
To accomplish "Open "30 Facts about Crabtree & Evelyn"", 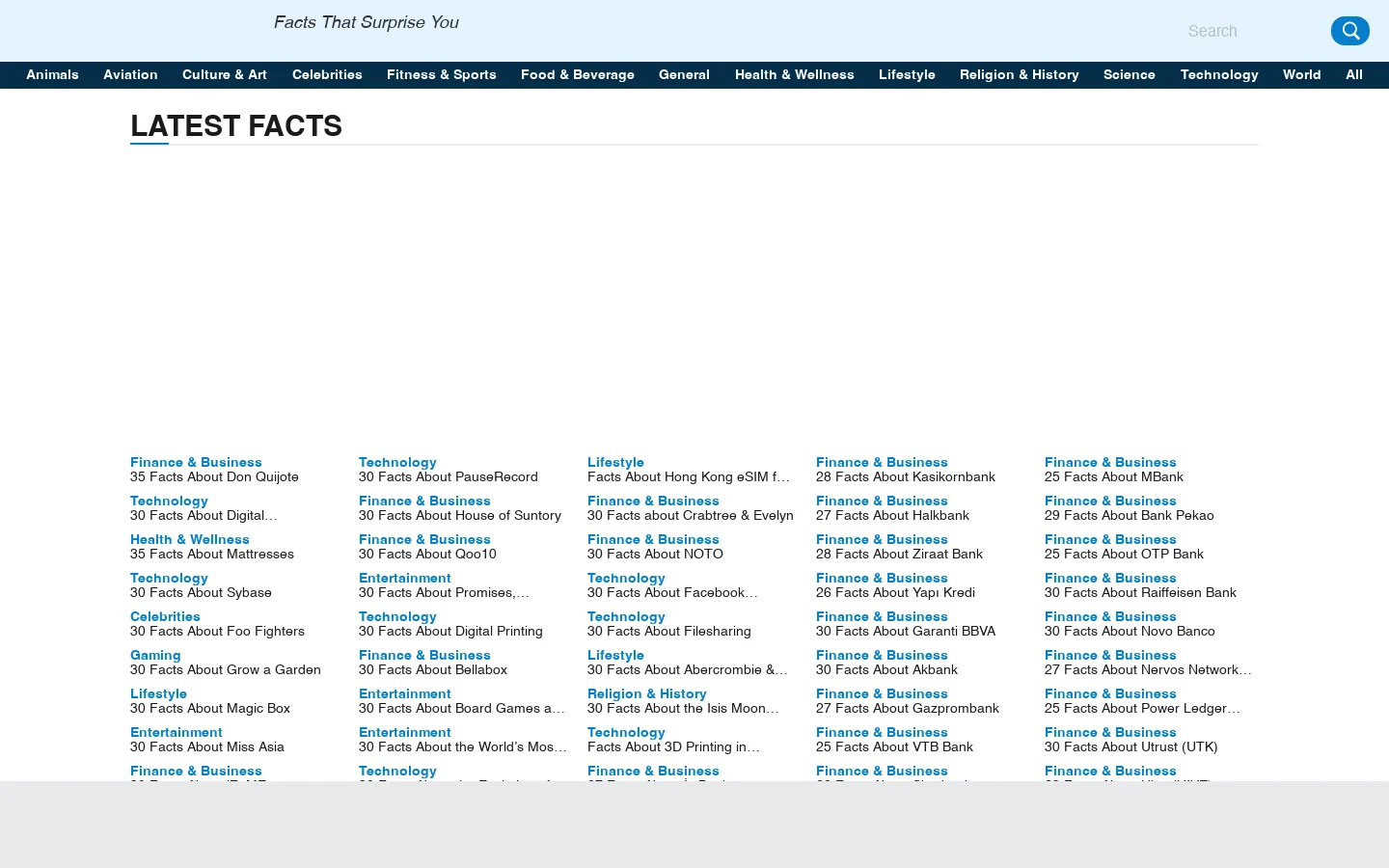I will pos(691,515).
